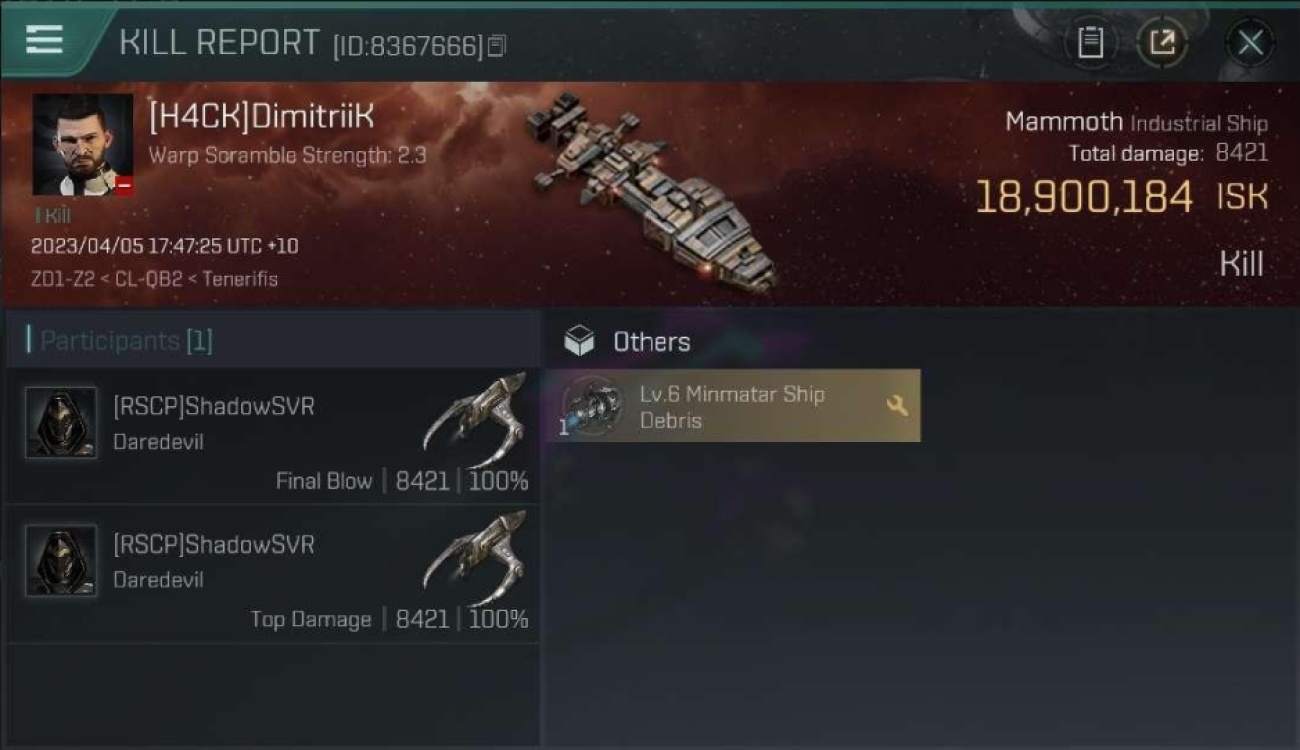Open the hamburger menu in the top left
Image resolution: width=1300 pixels, height=750 pixels.
click(x=44, y=40)
